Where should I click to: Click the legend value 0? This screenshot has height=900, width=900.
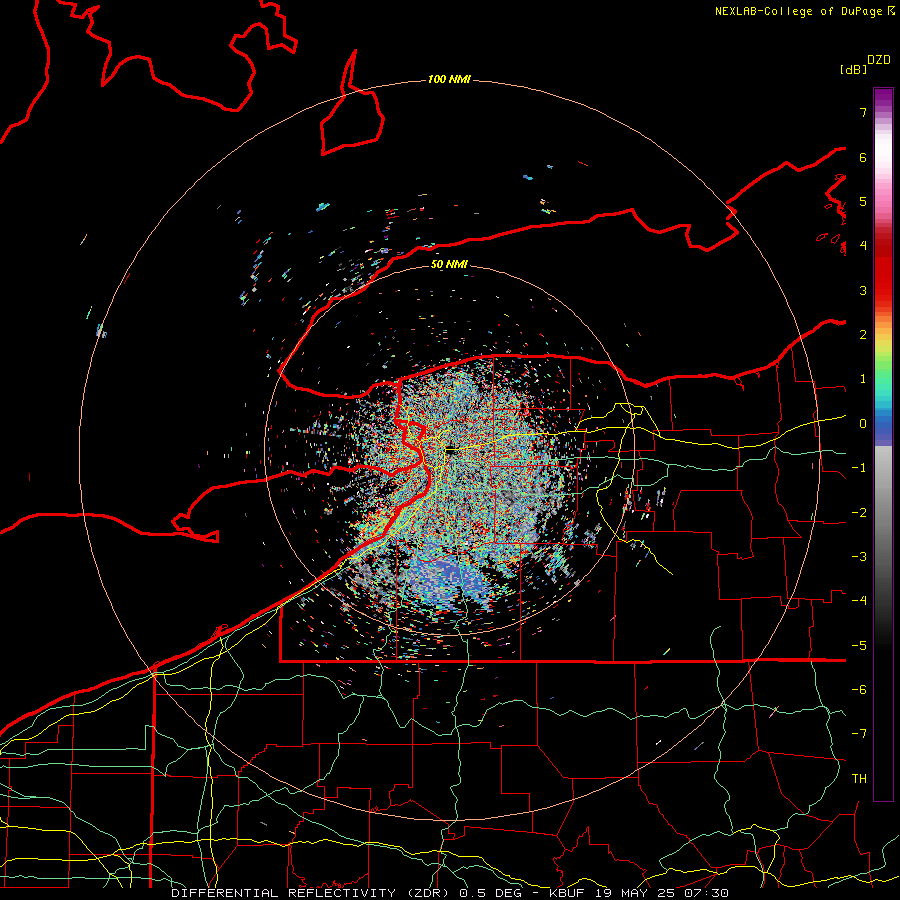(863, 424)
